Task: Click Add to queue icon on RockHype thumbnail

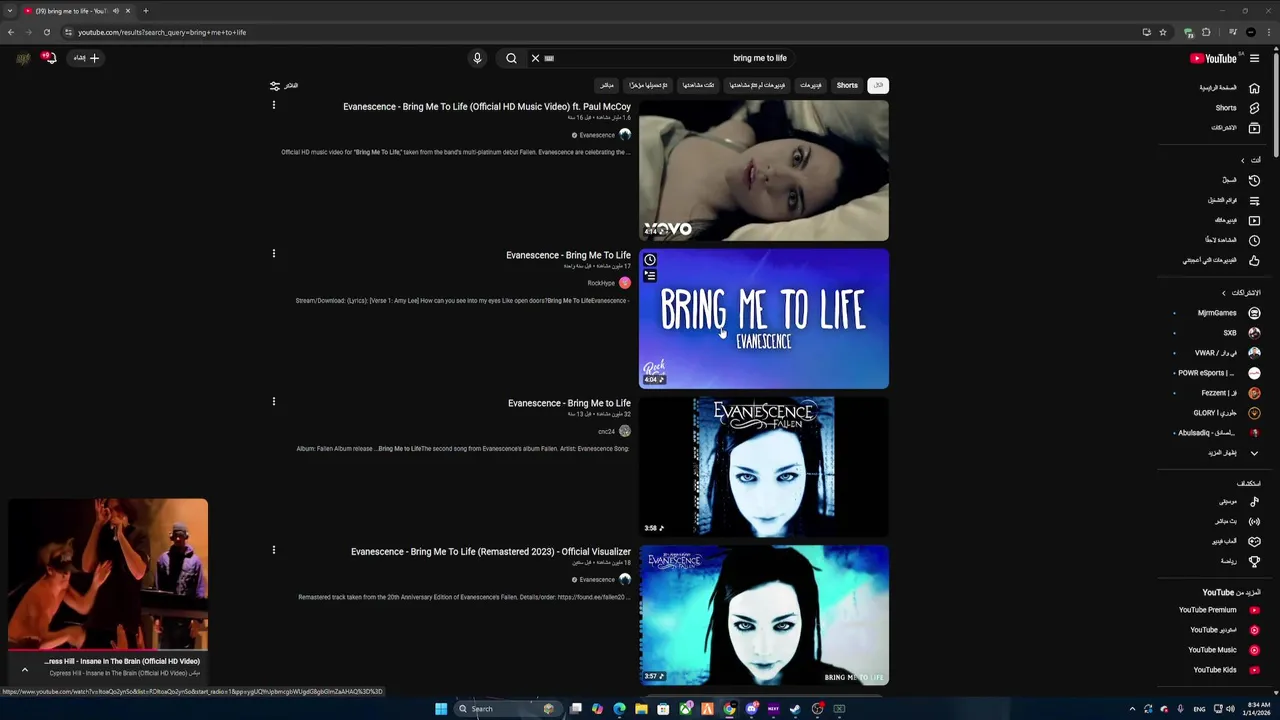Action: [x=650, y=275]
